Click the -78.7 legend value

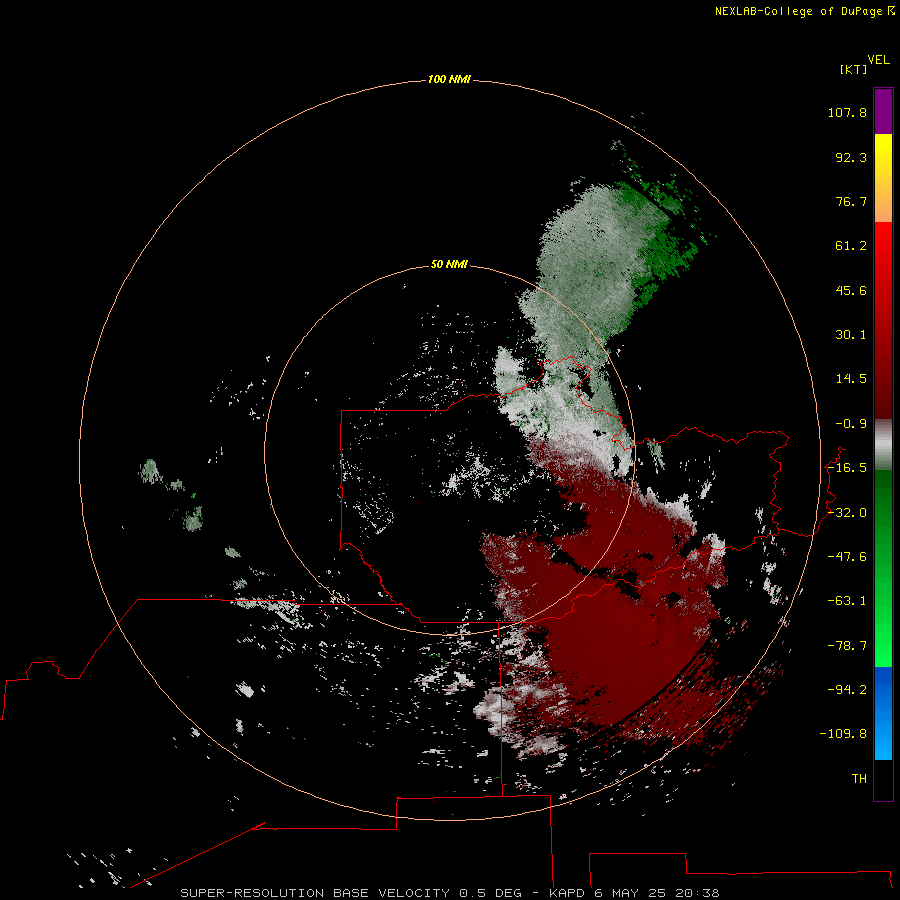coord(847,646)
